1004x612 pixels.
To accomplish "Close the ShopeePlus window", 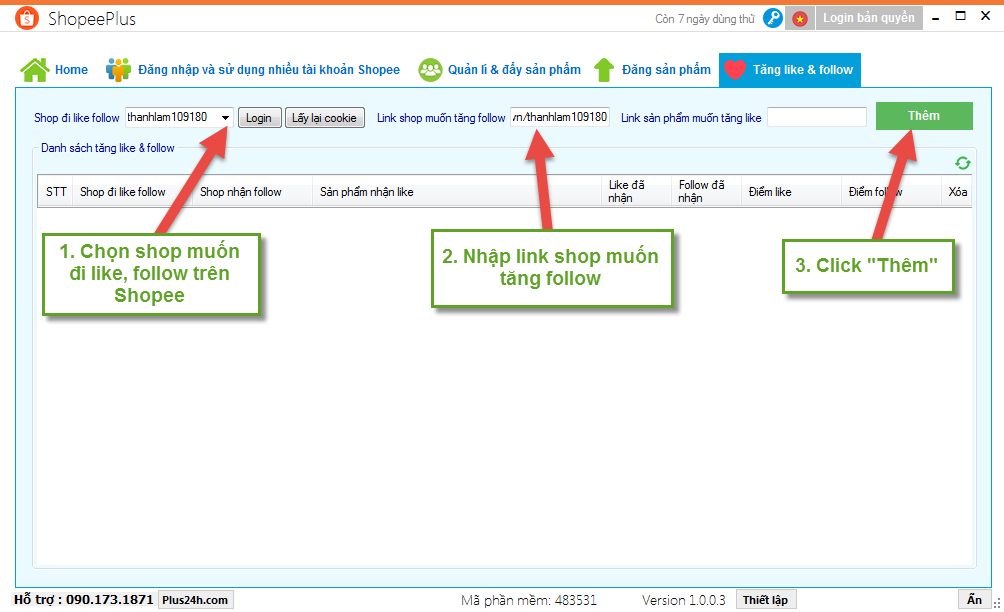I will click(985, 16).
